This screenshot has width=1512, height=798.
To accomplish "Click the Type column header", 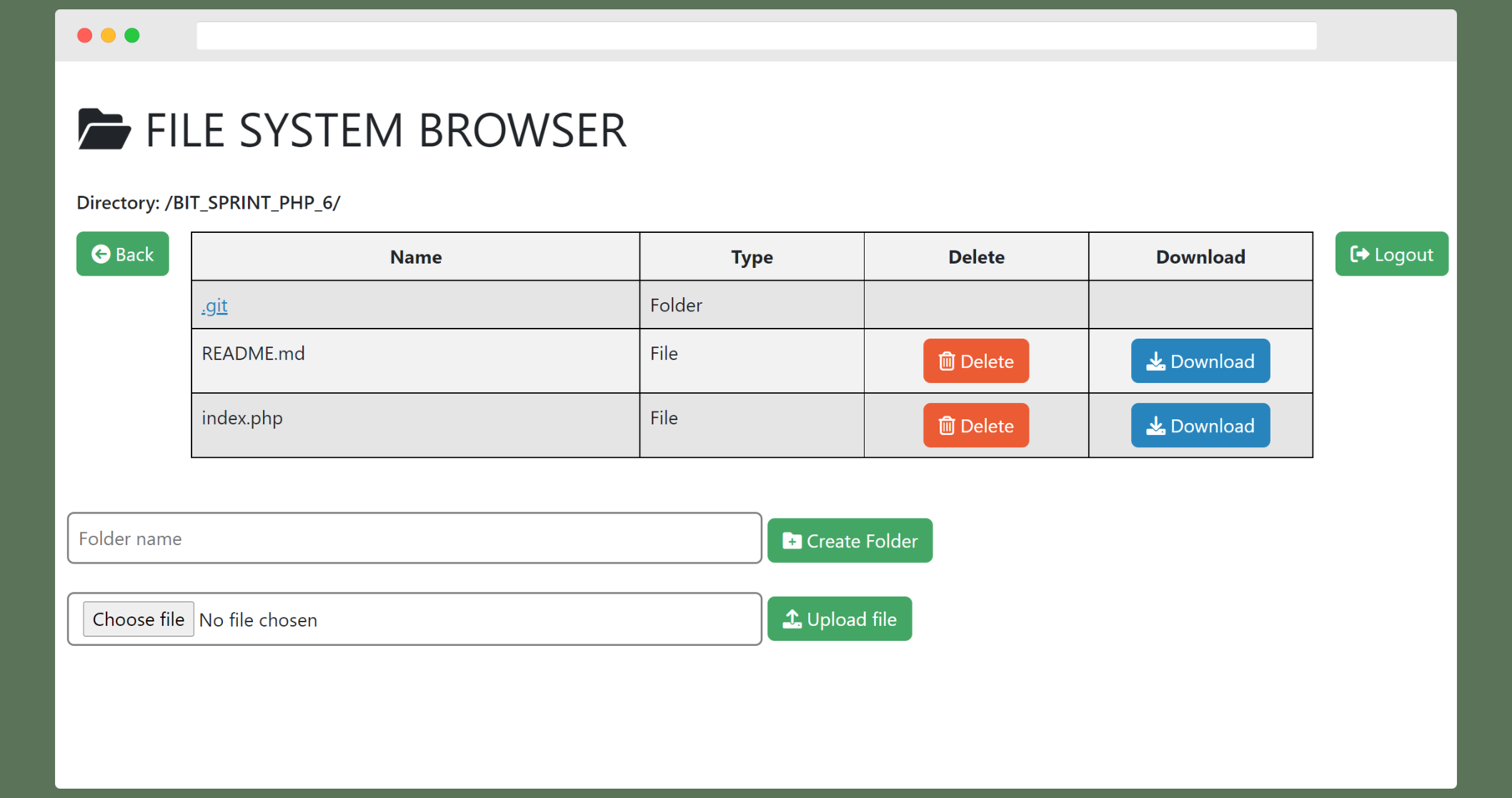I will [x=751, y=257].
